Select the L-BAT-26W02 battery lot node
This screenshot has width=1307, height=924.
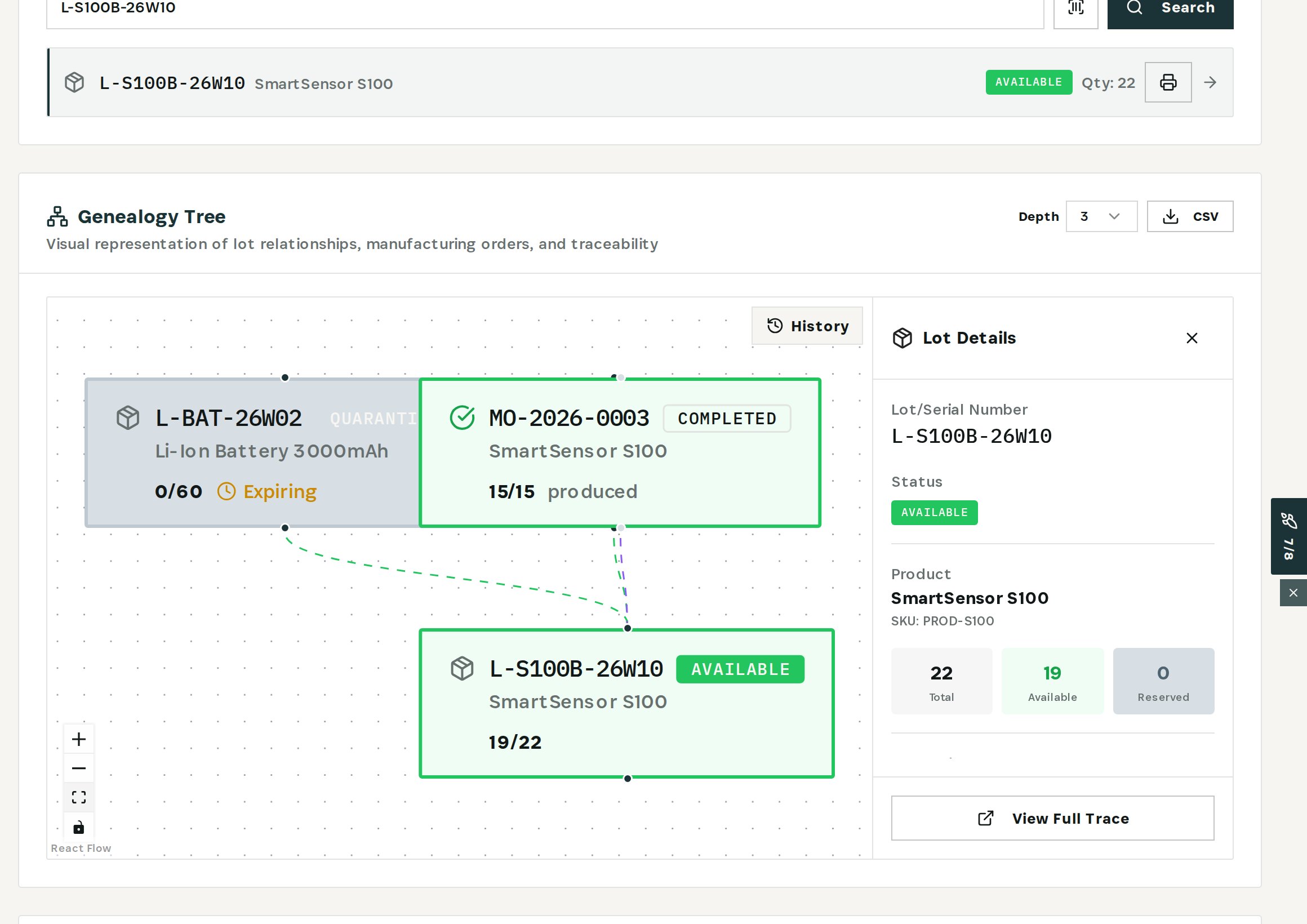[x=252, y=452]
